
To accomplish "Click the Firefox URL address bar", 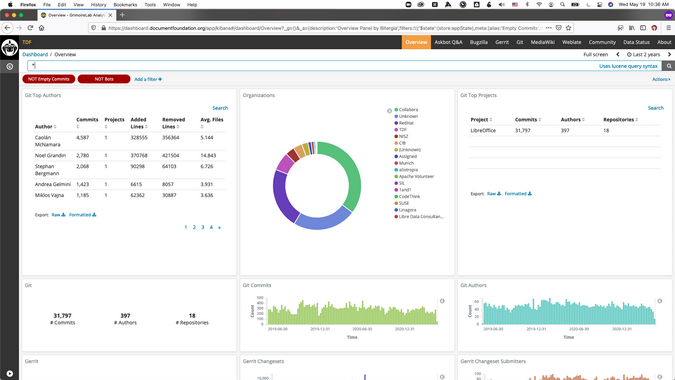I will [x=325, y=28].
